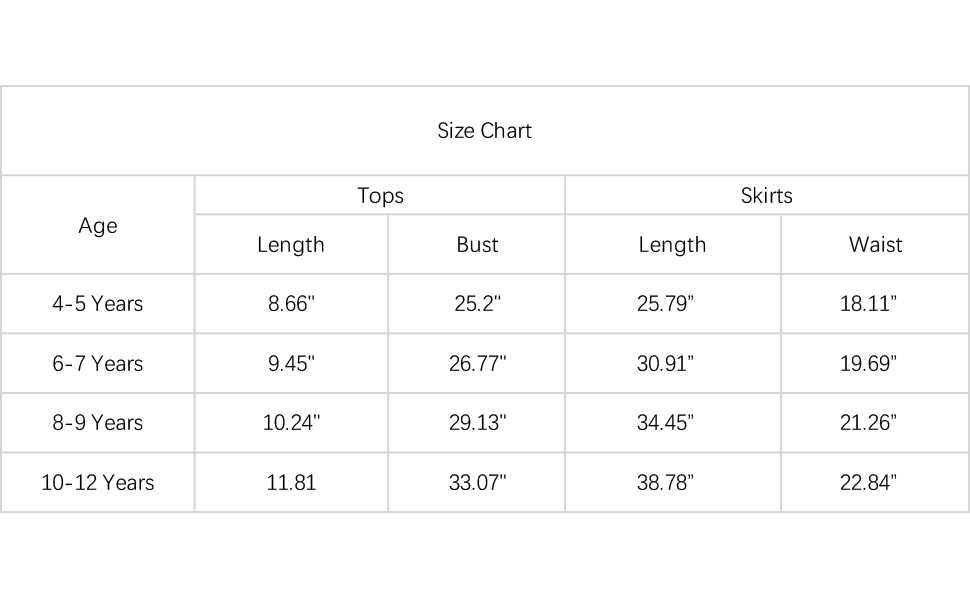Select the 10-12 Years row label
Image resolution: width=970 pixels, height=600 pixels.
coord(98,483)
